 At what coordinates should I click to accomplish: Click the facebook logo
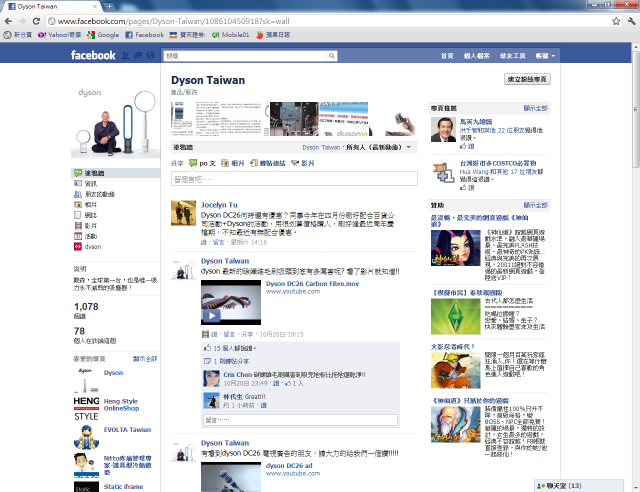pyautogui.click(x=93, y=55)
